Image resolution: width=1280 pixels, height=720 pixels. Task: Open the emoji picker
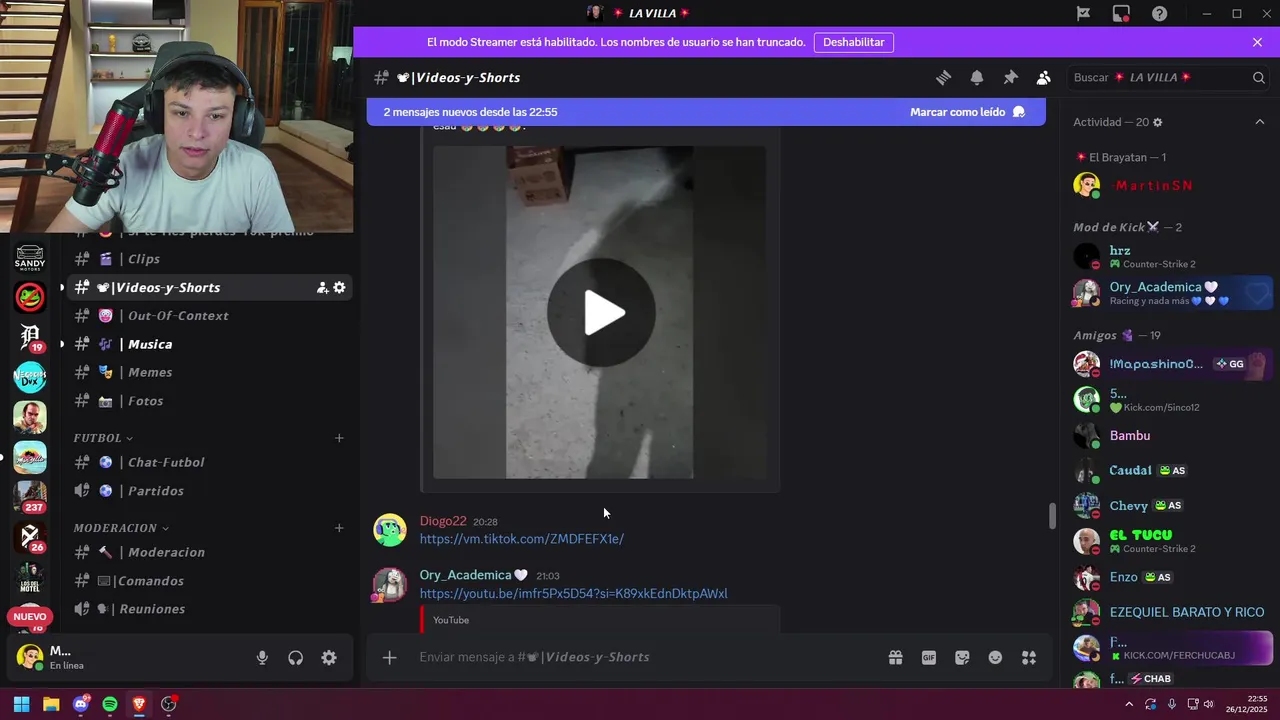pyautogui.click(x=995, y=657)
